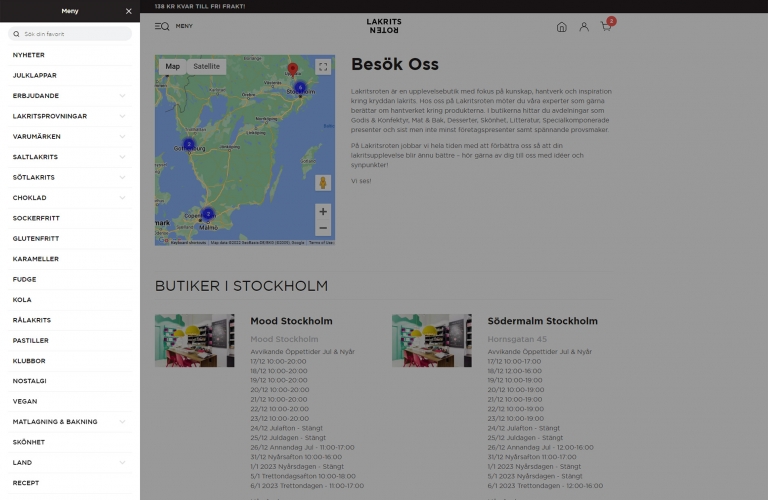Expand the SÖTLAKRITS submenu
This screenshot has width=768, height=500.
(122, 178)
